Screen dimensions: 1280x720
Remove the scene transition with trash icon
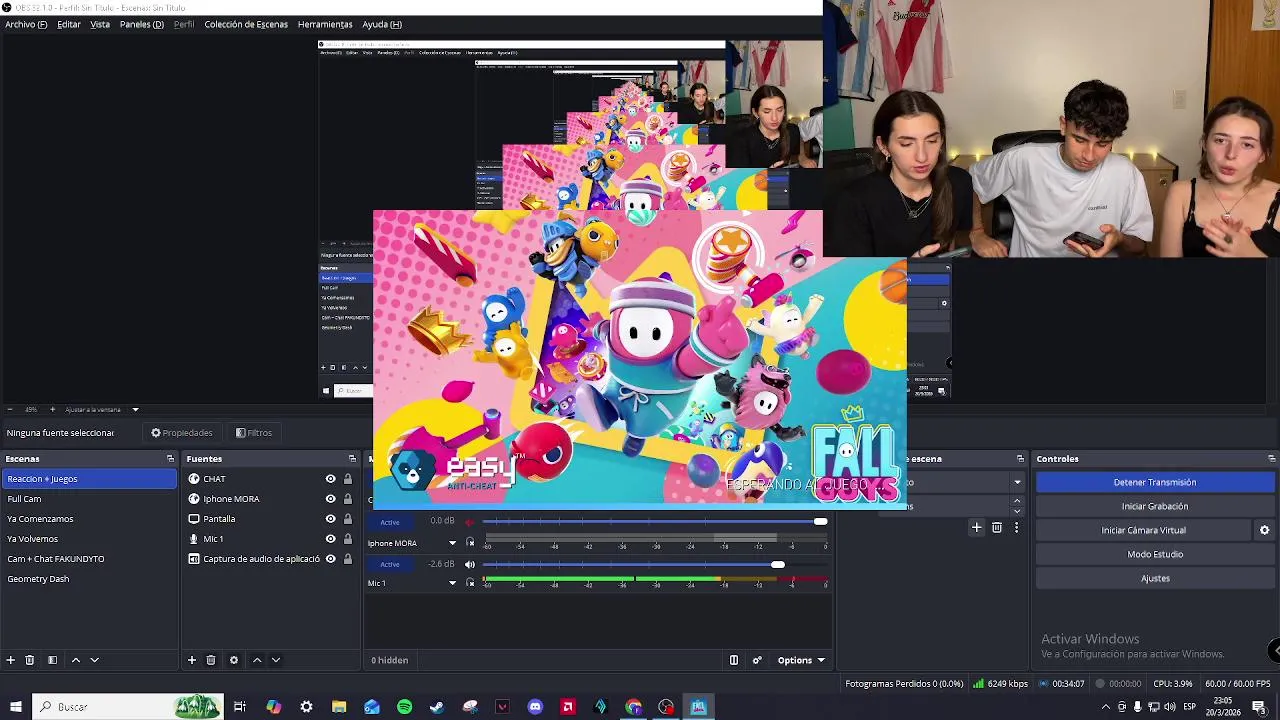(997, 527)
